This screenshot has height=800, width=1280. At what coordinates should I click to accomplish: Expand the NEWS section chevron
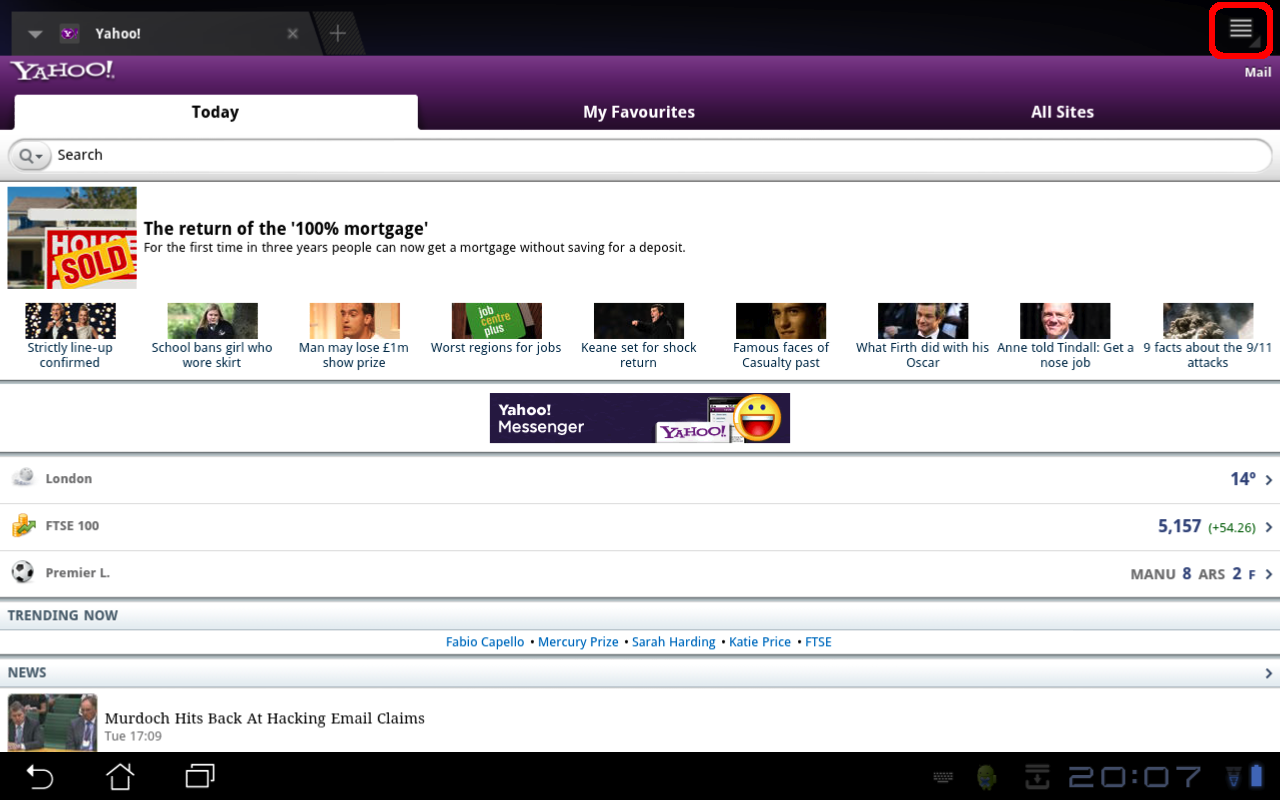coord(1268,673)
